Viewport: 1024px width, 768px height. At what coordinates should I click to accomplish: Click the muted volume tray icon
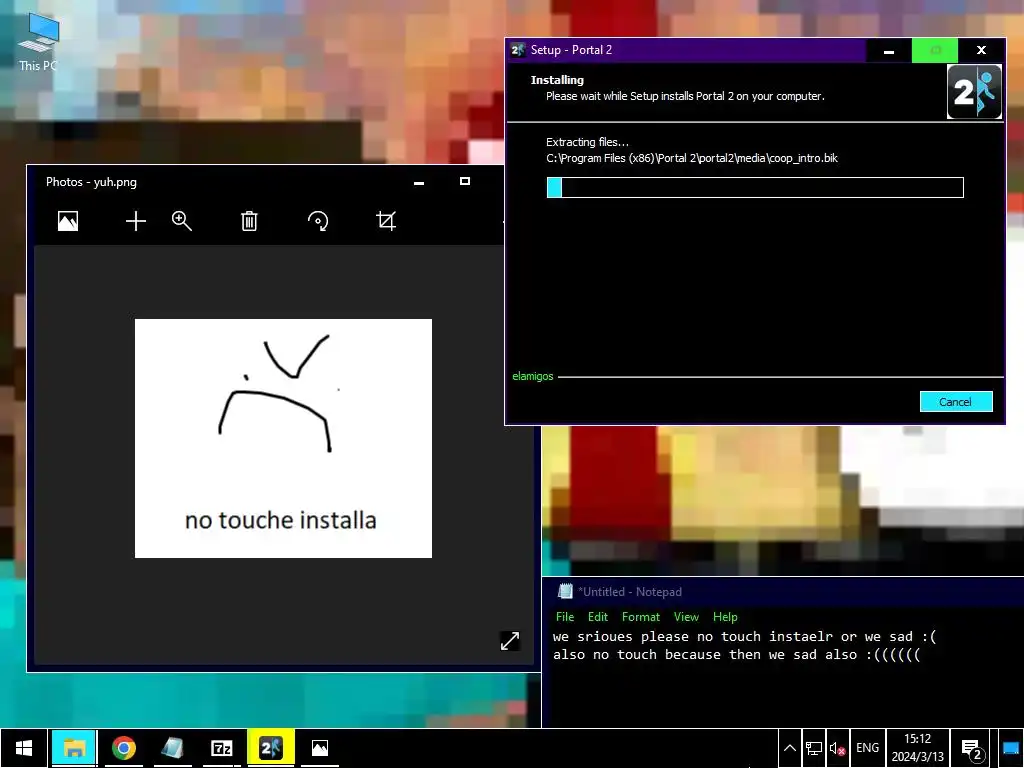tap(837, 748)
